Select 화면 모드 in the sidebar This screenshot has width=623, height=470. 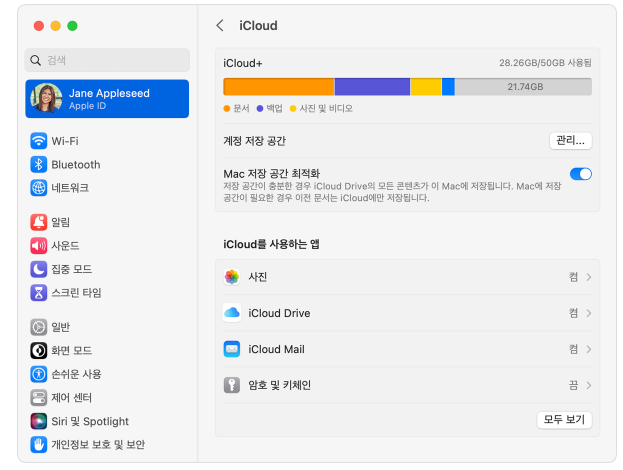click(107, 350)
